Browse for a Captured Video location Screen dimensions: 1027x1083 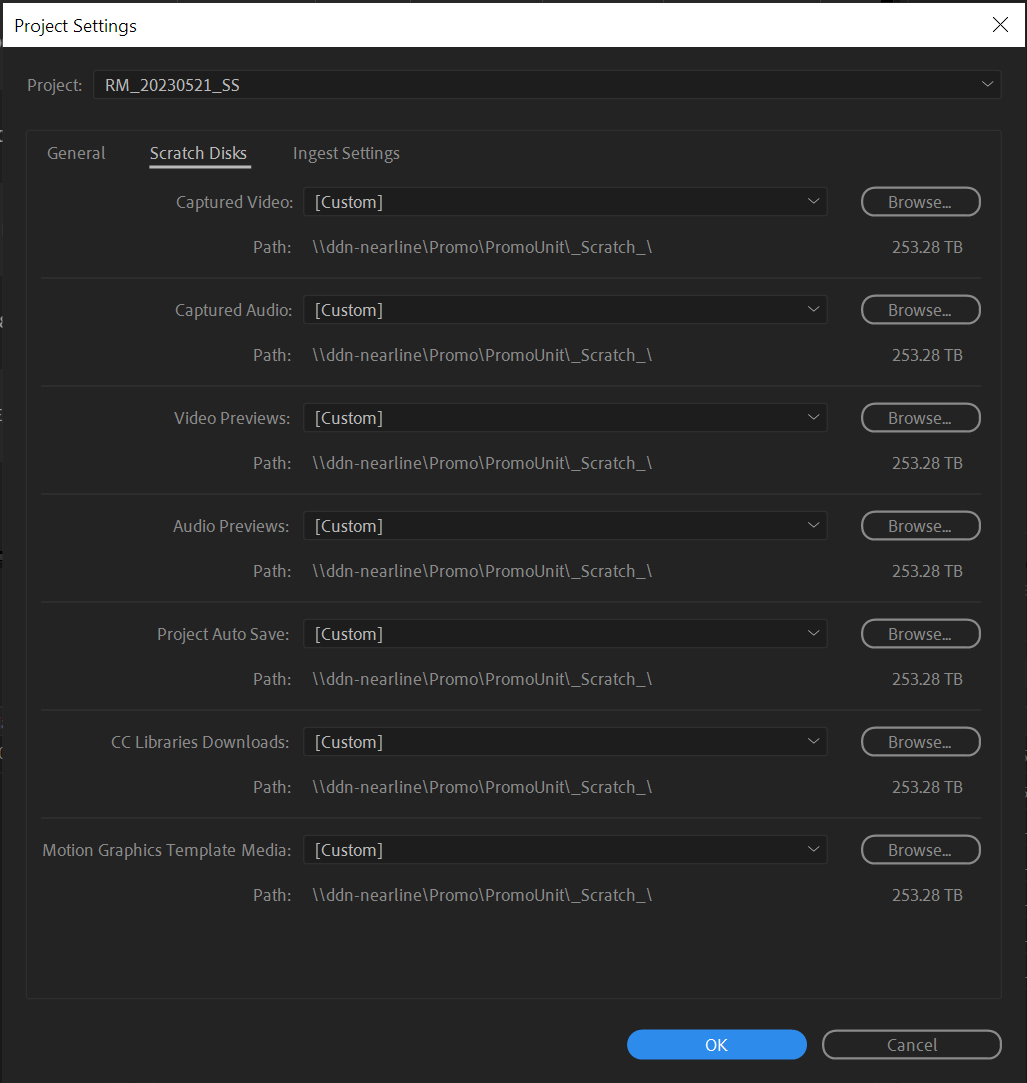pos(920,201)
